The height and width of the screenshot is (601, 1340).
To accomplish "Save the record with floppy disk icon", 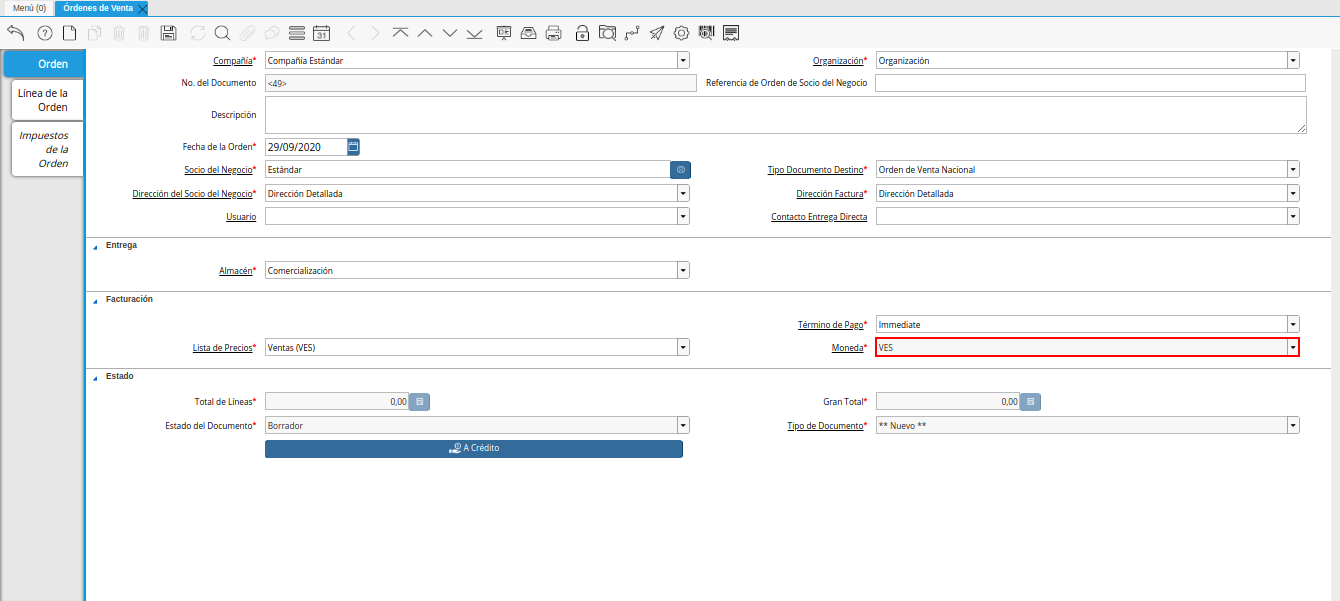I will pos(169,33).
